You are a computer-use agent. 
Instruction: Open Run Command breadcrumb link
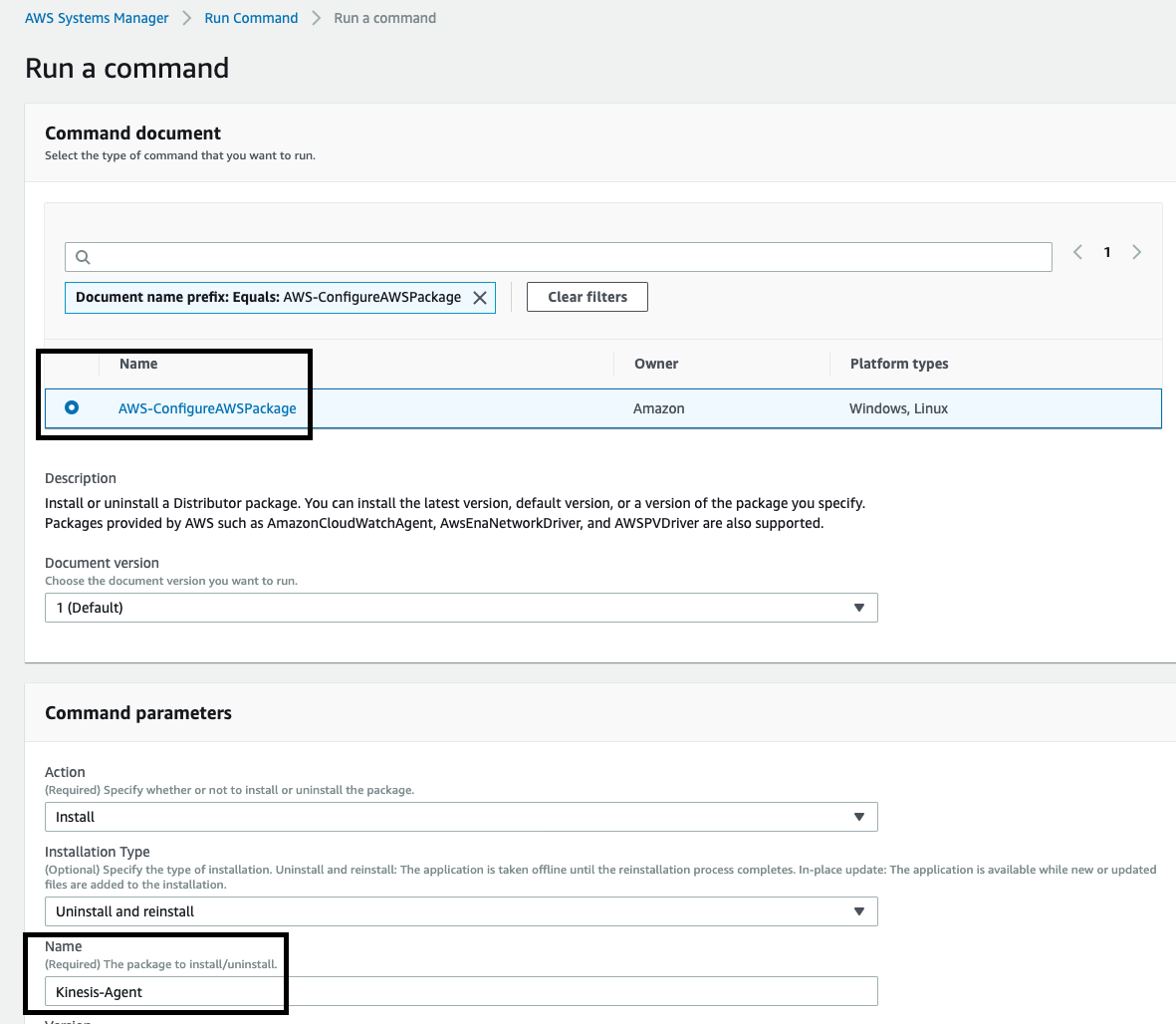click(x=251, y=18)
